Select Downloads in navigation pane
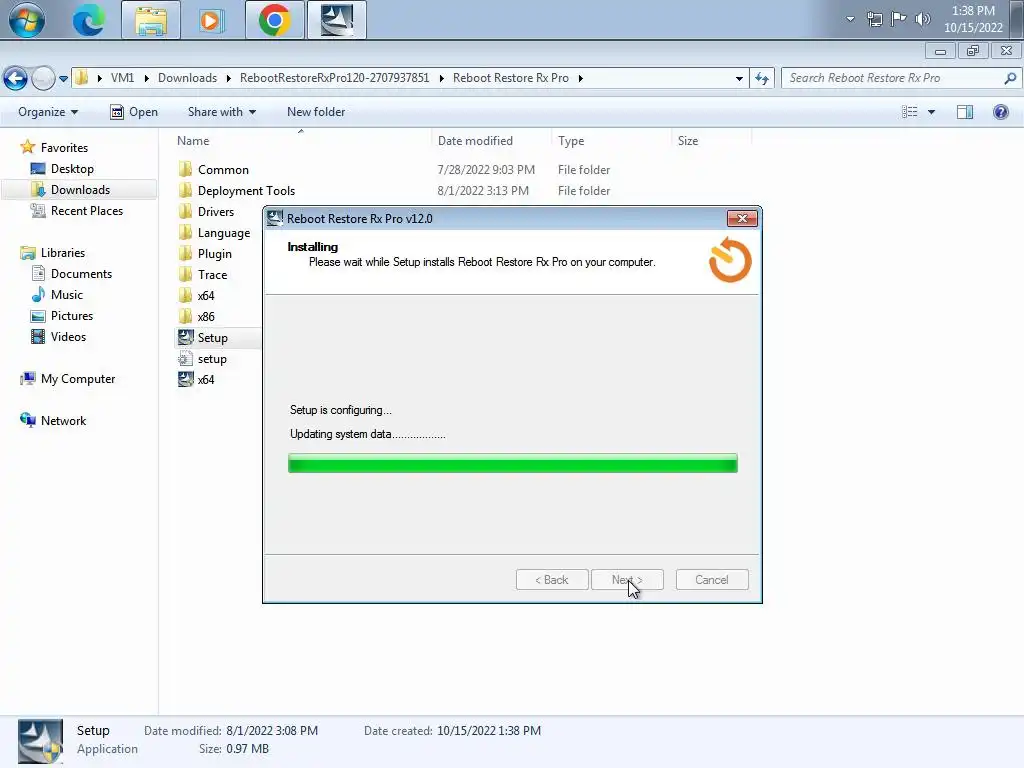This screenshot has height=768, width=1024. [x=80, y=189]
